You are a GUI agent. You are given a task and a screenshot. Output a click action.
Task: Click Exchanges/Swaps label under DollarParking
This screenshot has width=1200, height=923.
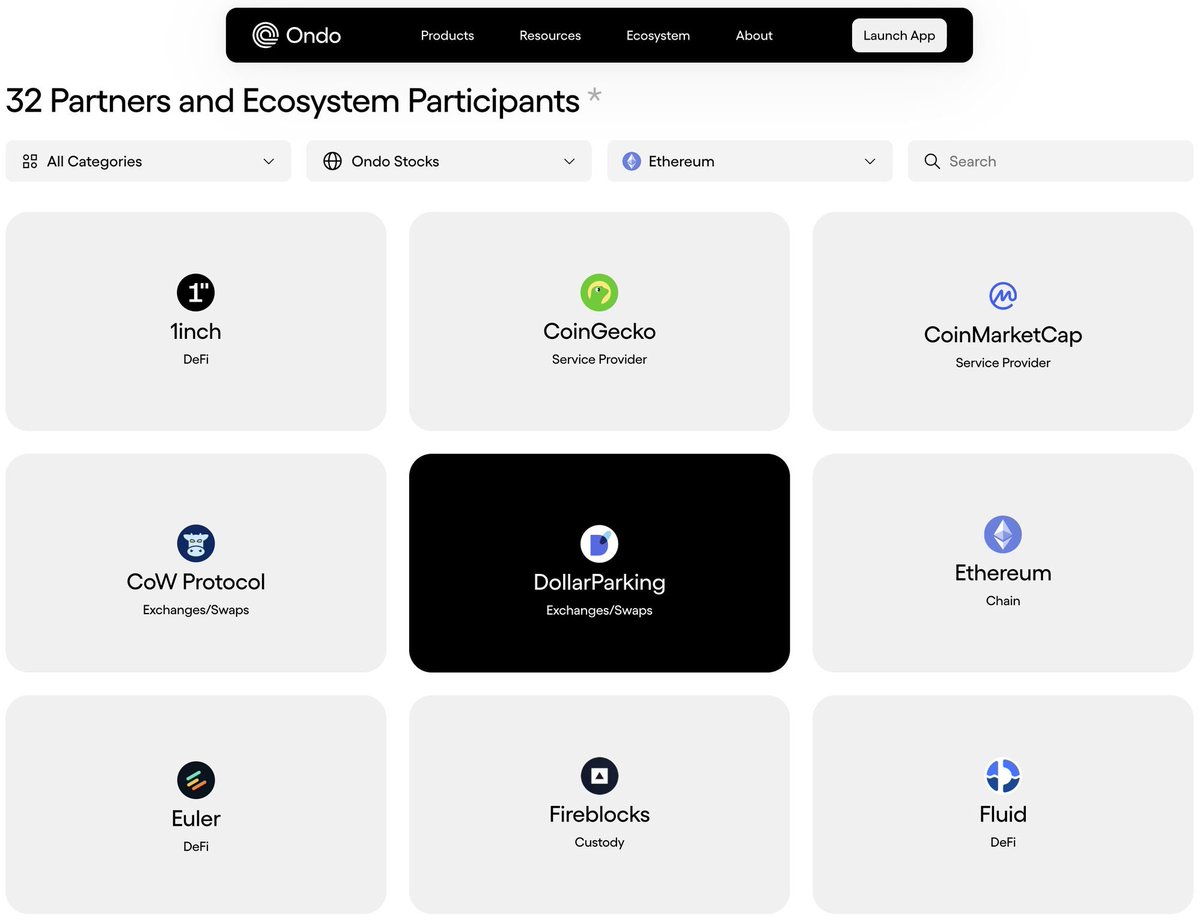tap(599, 610)
